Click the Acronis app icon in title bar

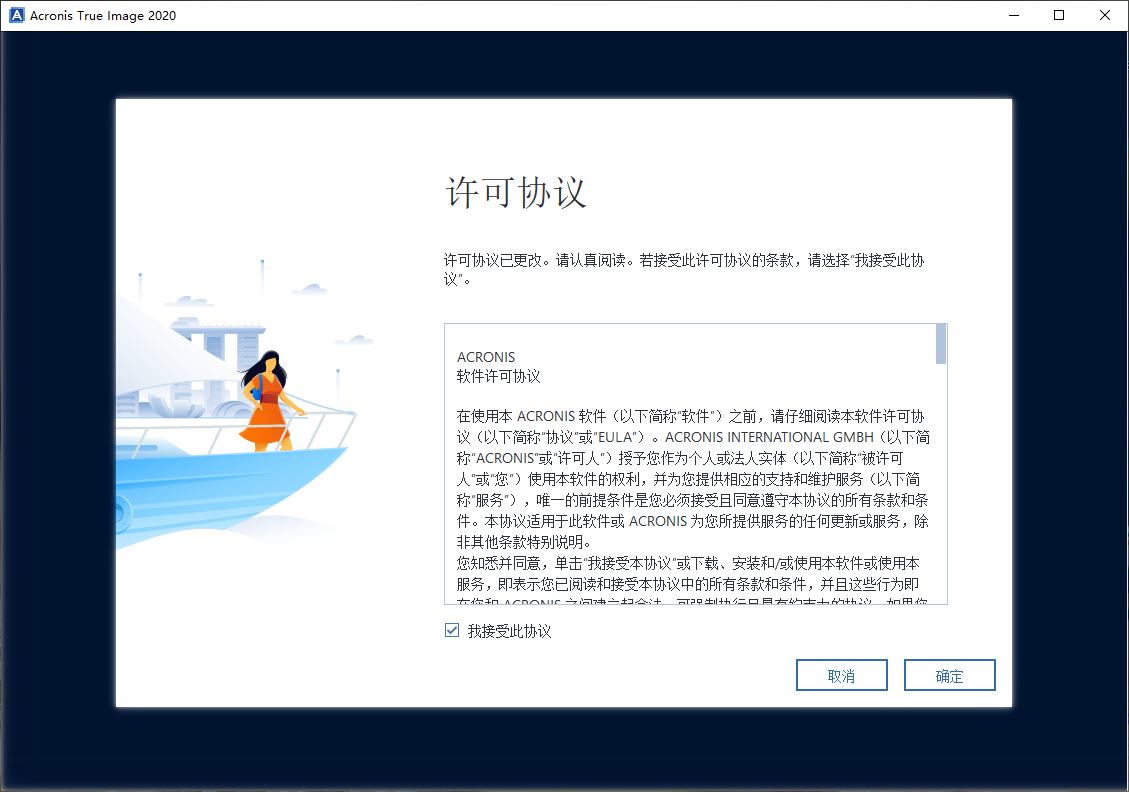point(17,15)
